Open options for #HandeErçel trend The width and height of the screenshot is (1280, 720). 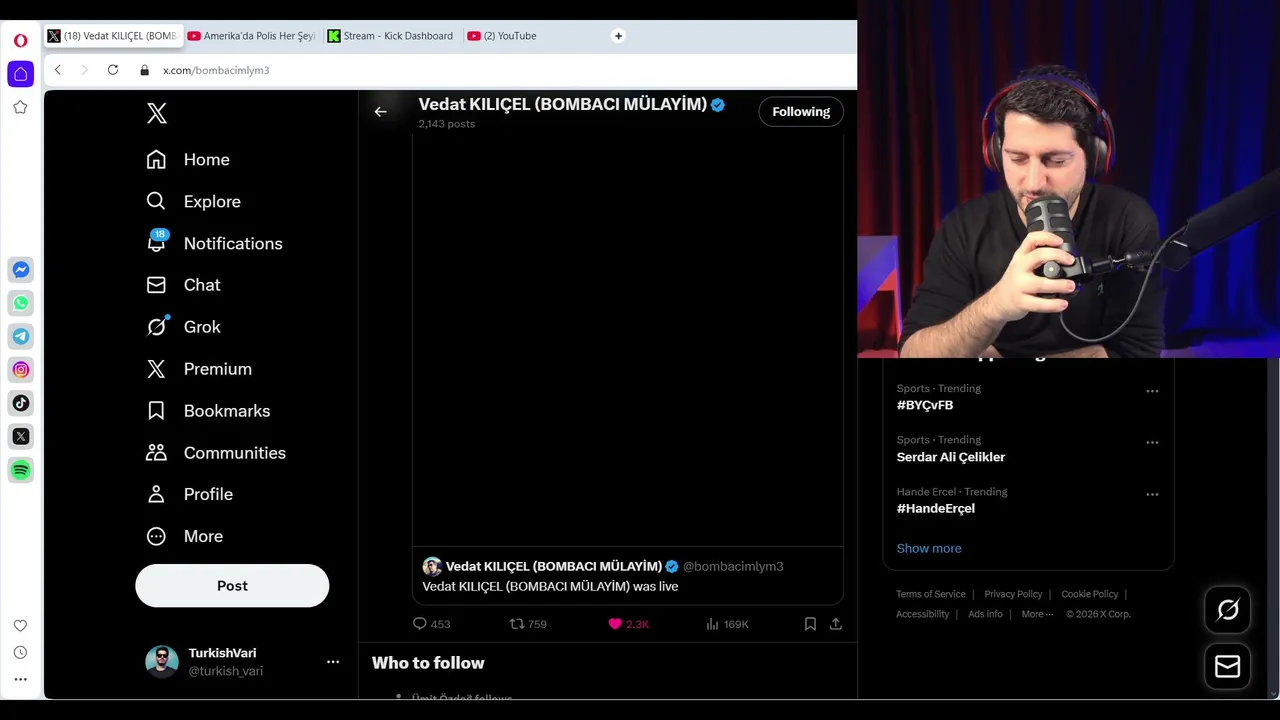tap(1152, 494)
